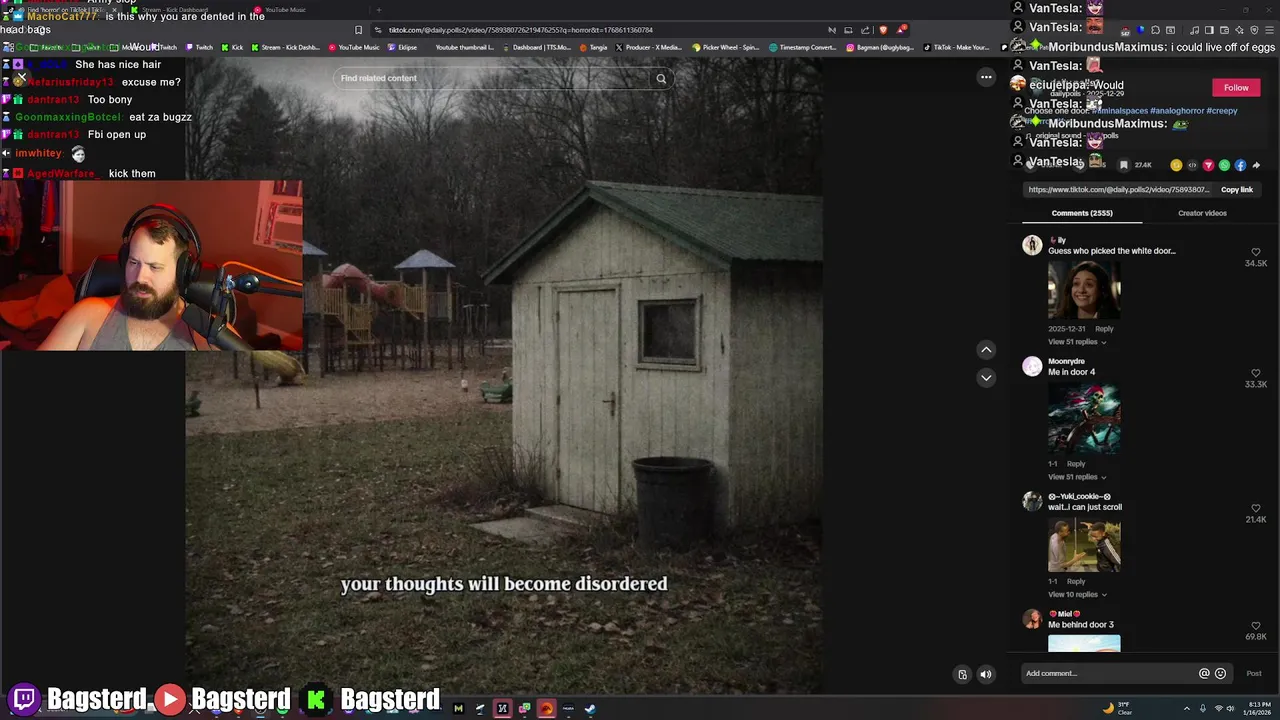Toggle the picture-in-picture miniplayer icon
Screen dimensions: 1280x720
coord(962,674)
